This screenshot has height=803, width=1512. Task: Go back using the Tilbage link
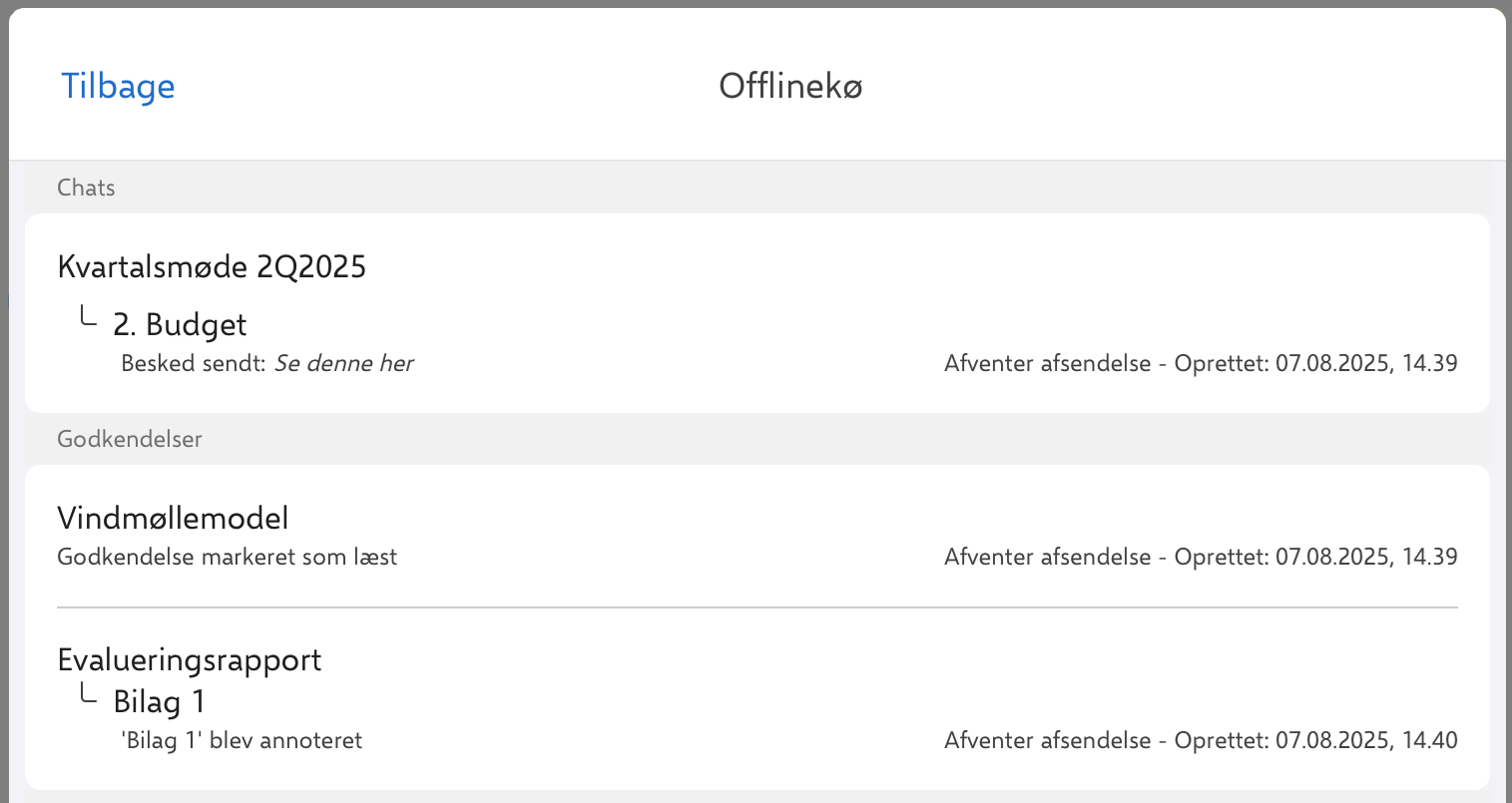(118, 86)
